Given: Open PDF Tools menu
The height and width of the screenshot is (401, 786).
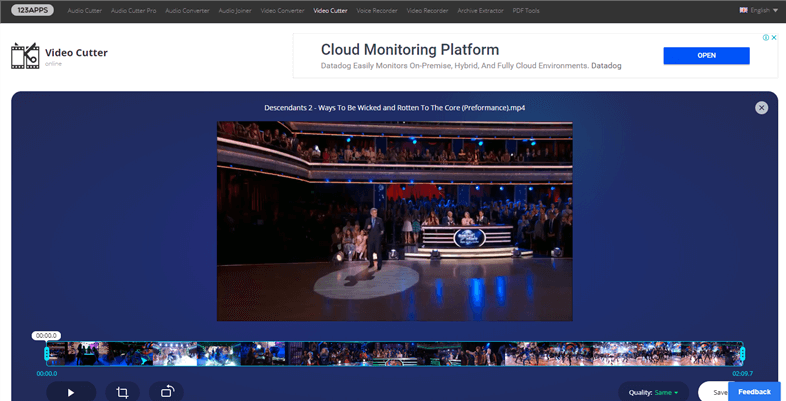Looking at the screenshot, I should point(526,11).
